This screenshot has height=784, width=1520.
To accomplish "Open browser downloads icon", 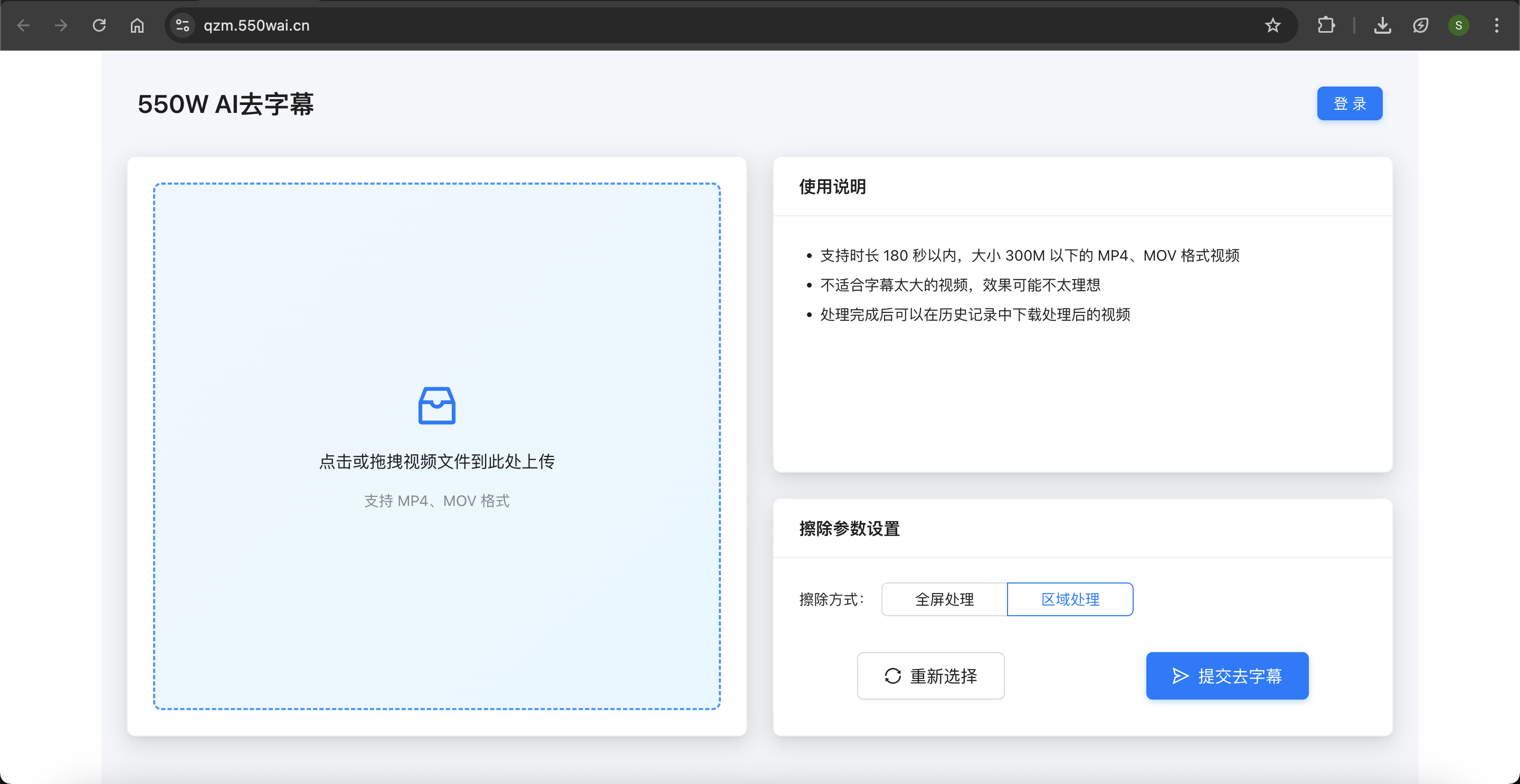I will 1383,25.
